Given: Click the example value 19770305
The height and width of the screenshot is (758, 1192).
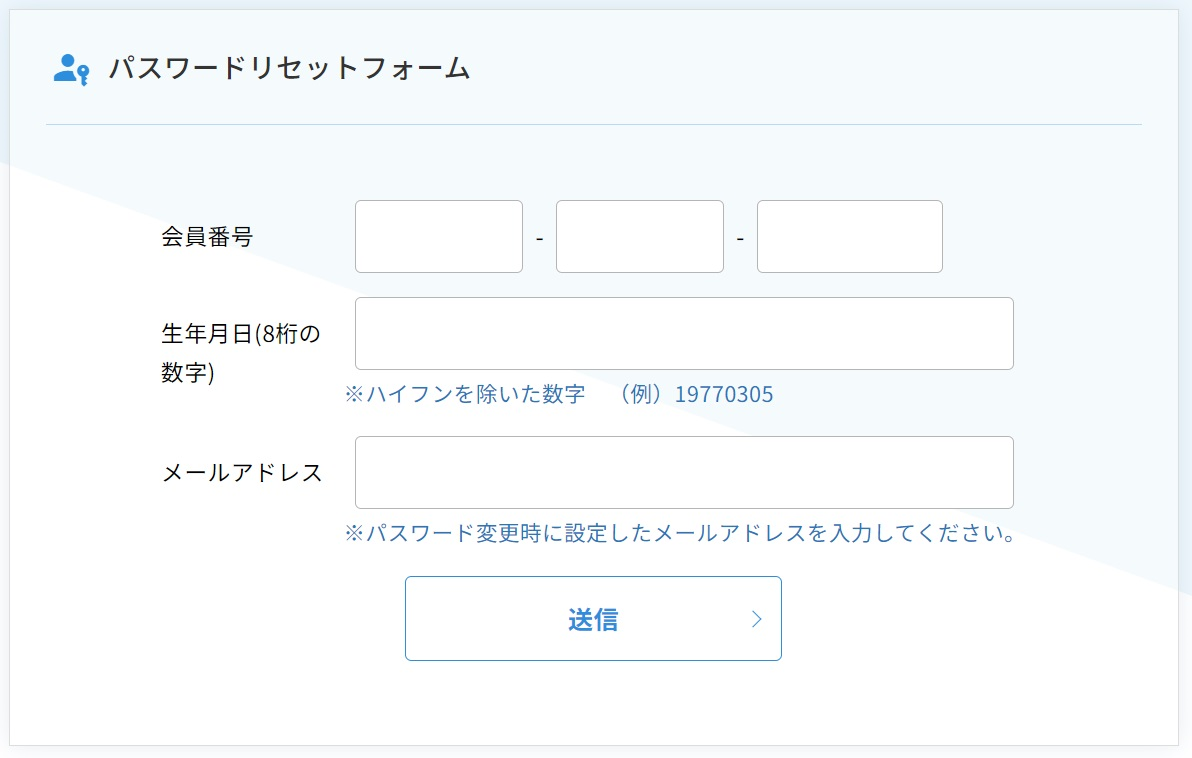Looking at the screenshot, I should 724,395.
